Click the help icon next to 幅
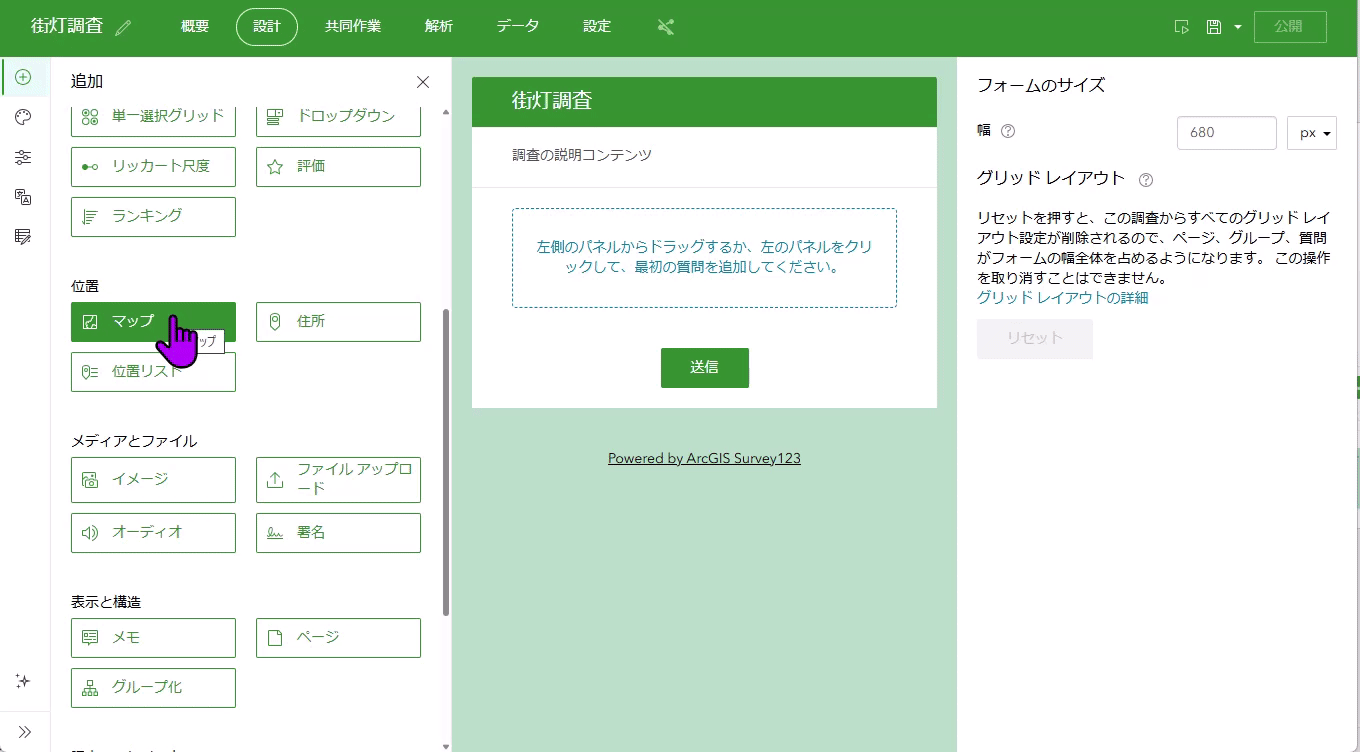Viewport: 1360px width, 752px height. point(1008,131)
